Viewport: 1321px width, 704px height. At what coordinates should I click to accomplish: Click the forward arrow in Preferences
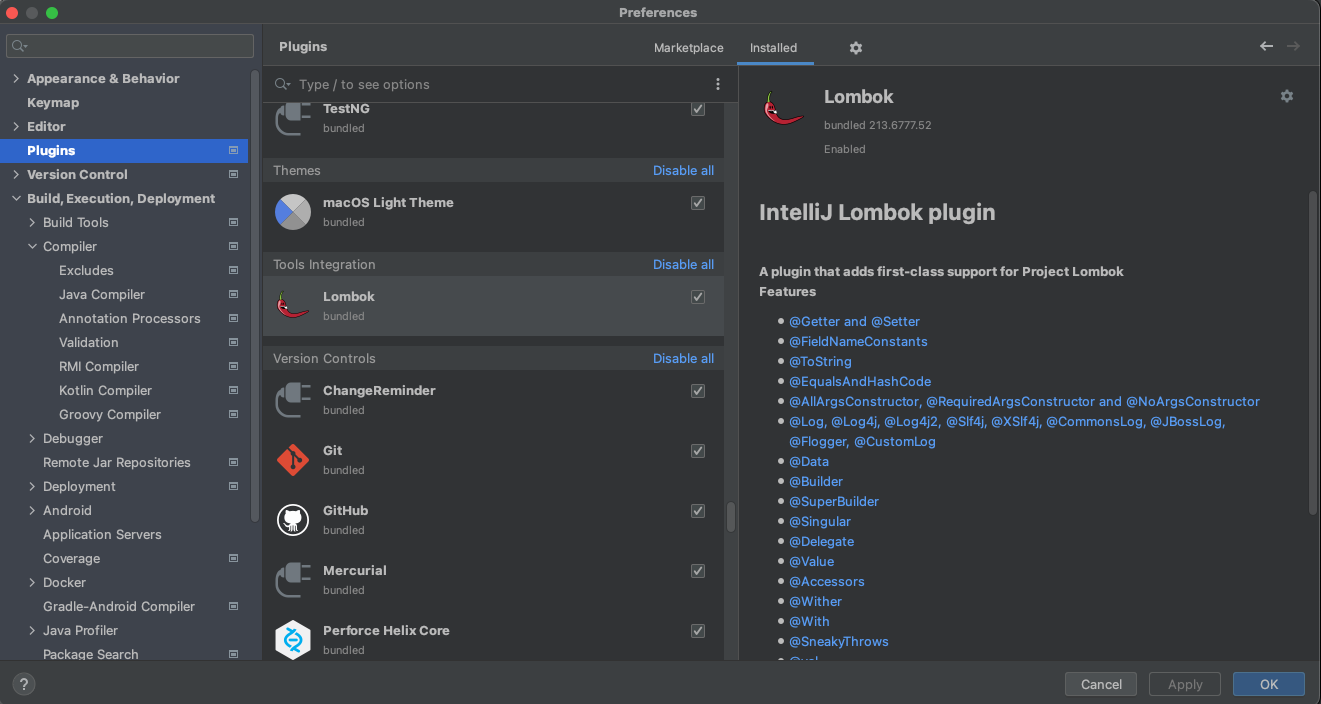[x=1294, y=46]
